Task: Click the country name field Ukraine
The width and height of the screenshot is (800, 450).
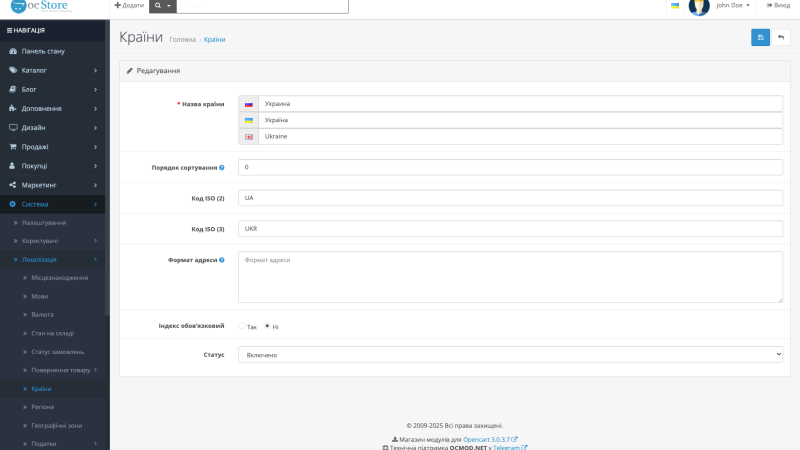Action: coord(520,136)
